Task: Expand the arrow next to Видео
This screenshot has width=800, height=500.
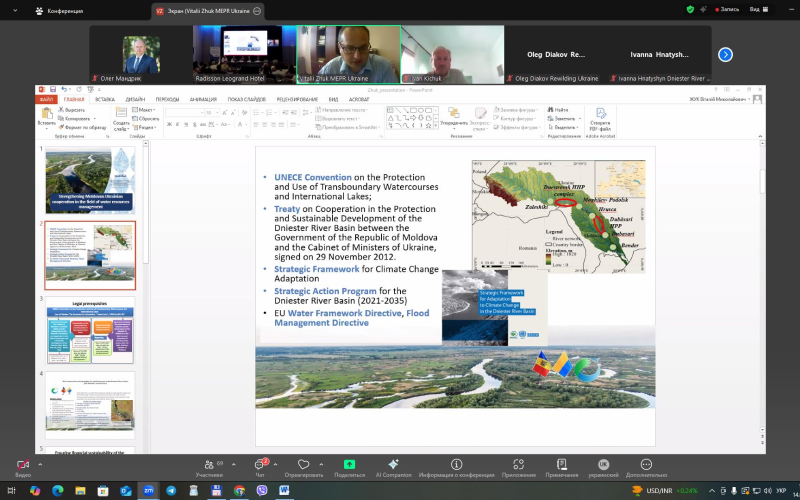Action: pyautogui.click(x=40, y=464)
